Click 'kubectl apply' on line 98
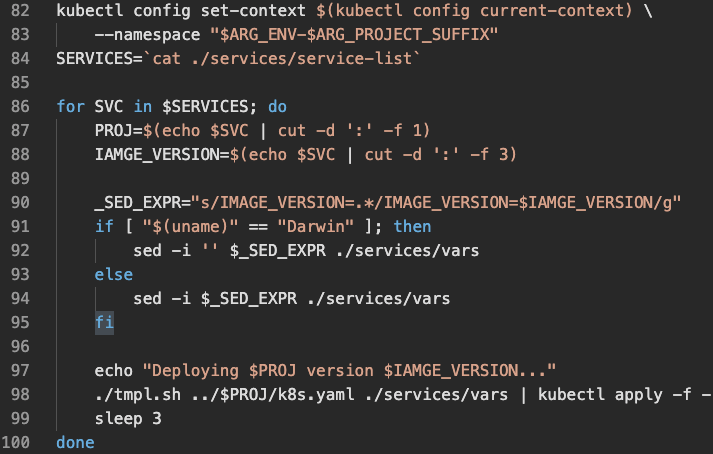713x454 pixels. (x=600, y=395)
